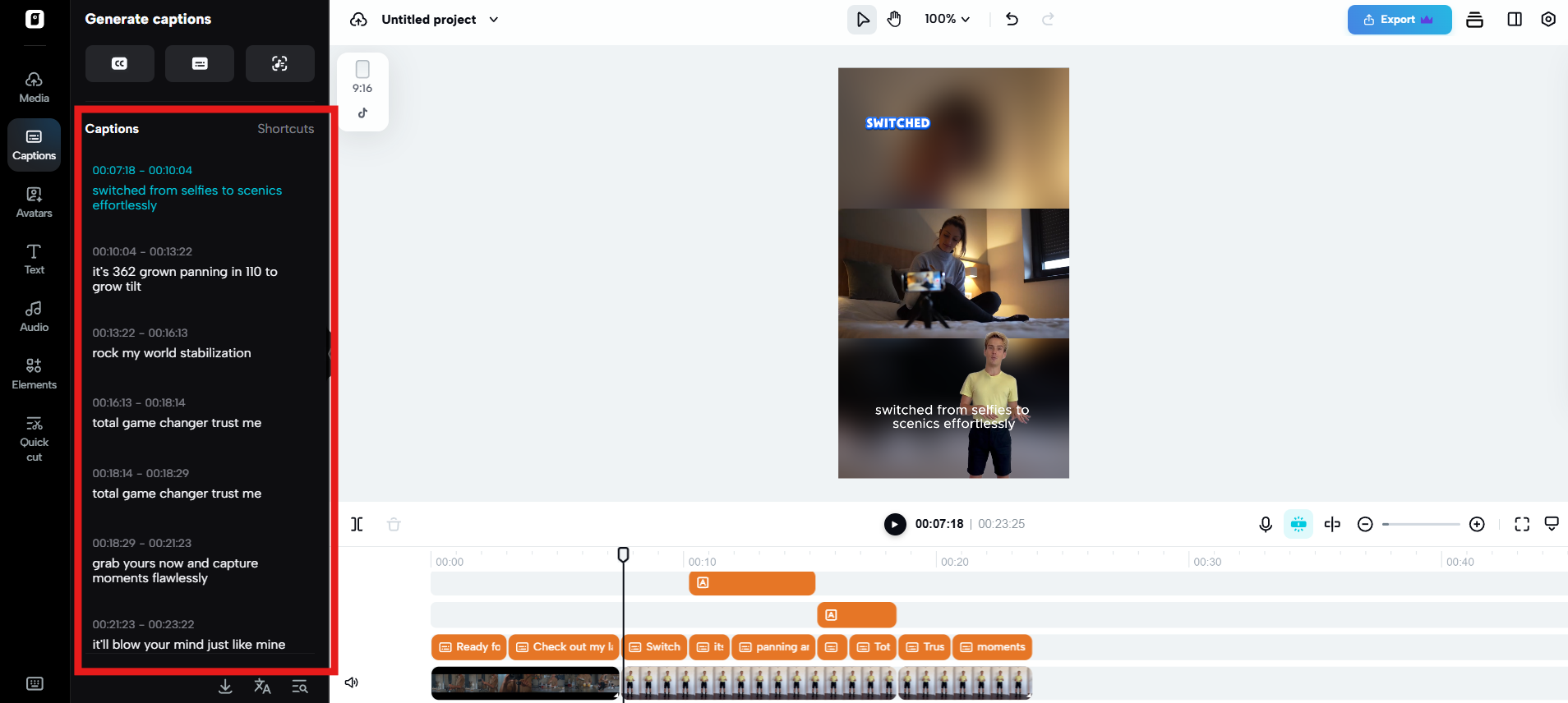Select the 'Ready fo' caption clip
This screenshot has height=703, width=1568.
point(468,647)
